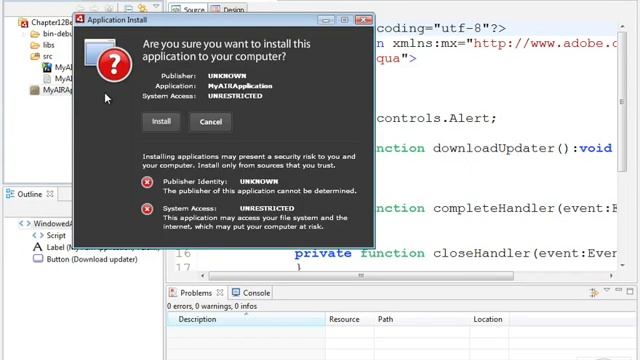The height and width of the screenshot is (360, 640).
Task: Click the editor horizontal scroll right arrow
Action: tap(611, 276)
